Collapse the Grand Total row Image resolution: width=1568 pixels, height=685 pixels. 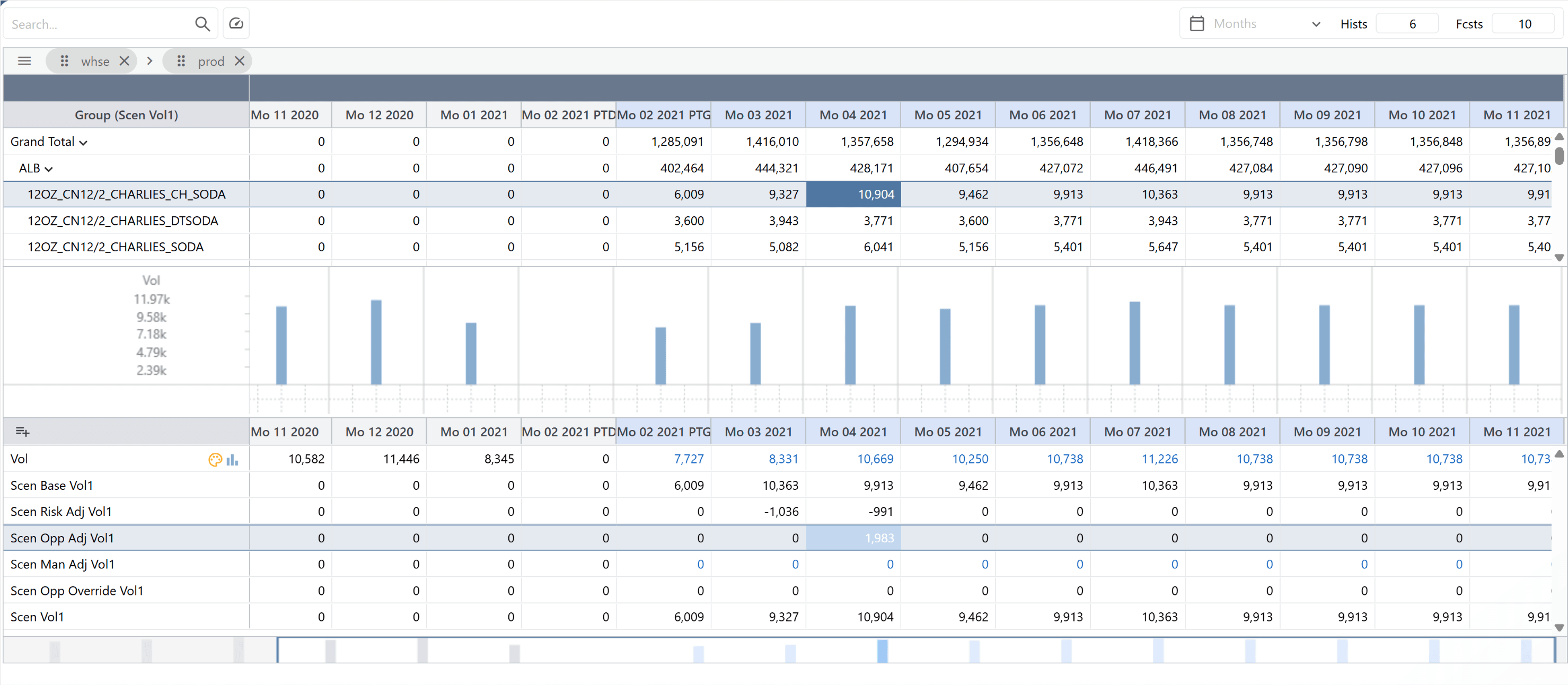click(x=83, y=141)
